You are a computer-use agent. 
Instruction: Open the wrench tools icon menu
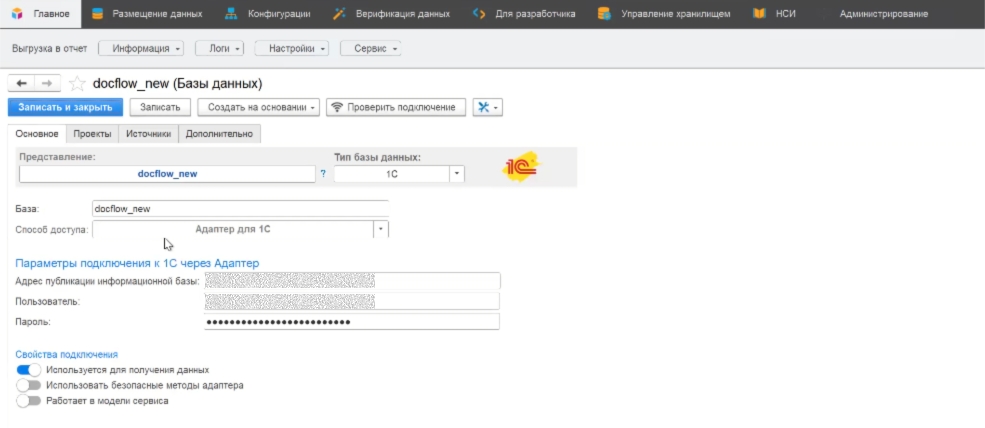(x=487, y=107)
